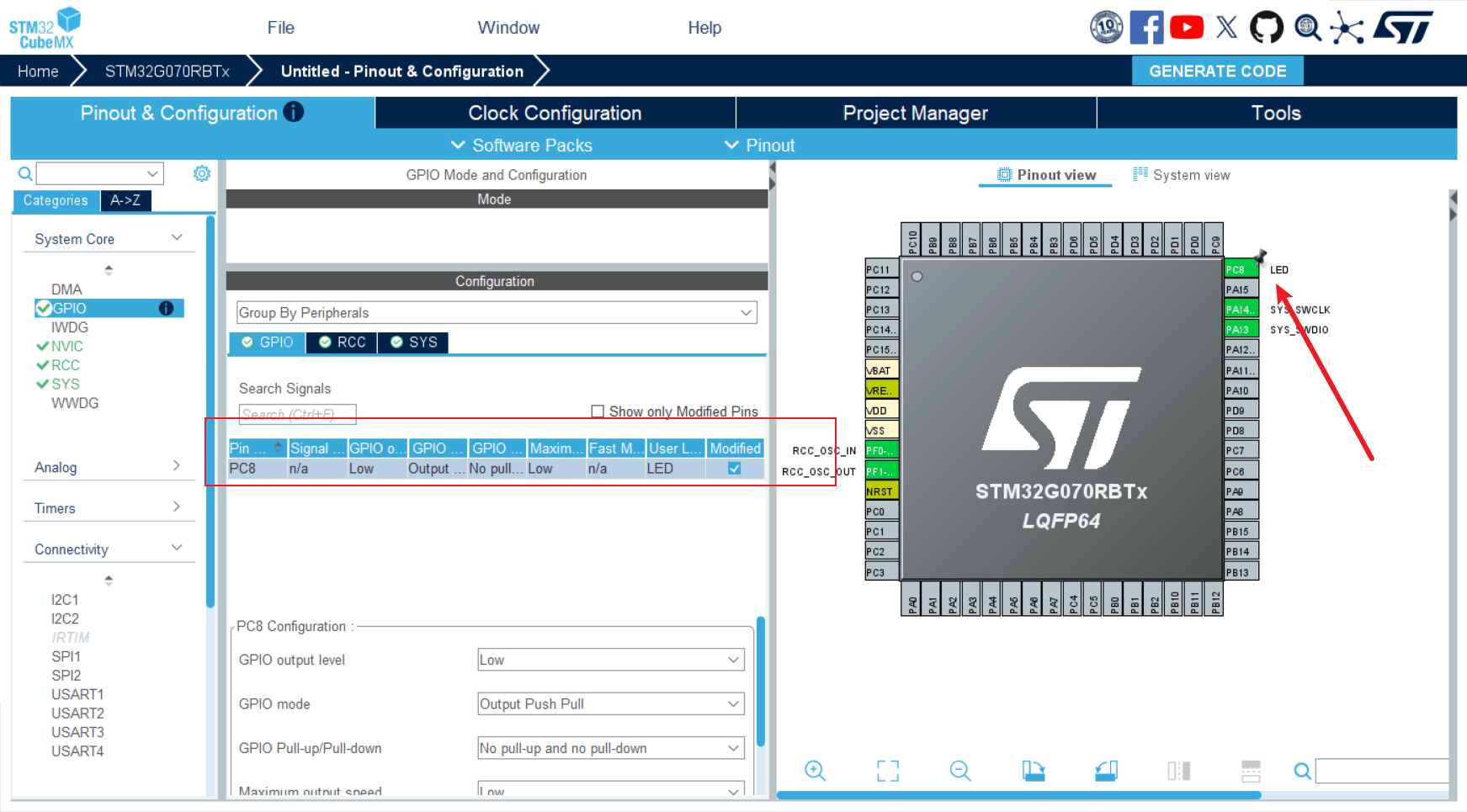Enable Show only Modified Pins checkbox
1467x812 pixels.
coord(598,411)
